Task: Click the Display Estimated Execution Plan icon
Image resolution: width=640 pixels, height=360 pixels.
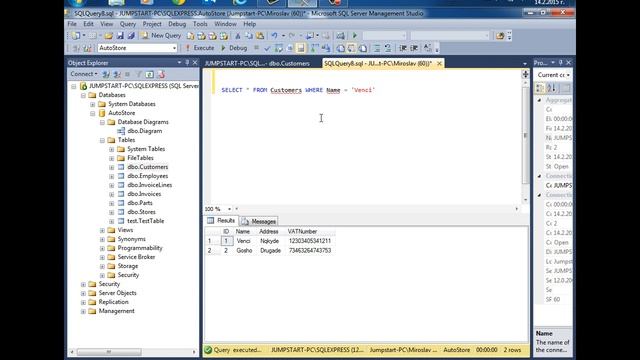Action: click(x=278, y=48)
